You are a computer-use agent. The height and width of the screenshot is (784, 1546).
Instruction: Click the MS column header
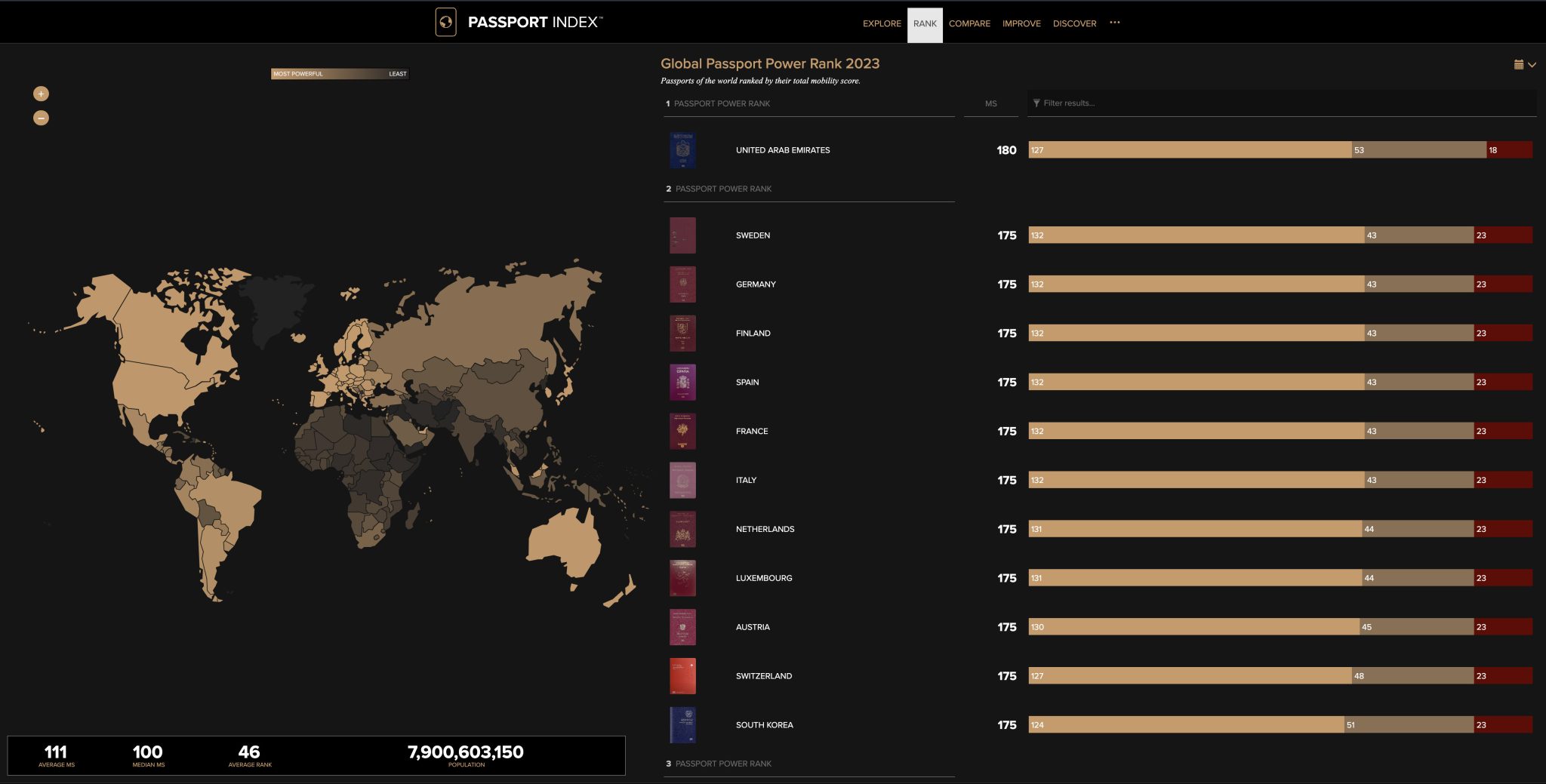(990, 104)
